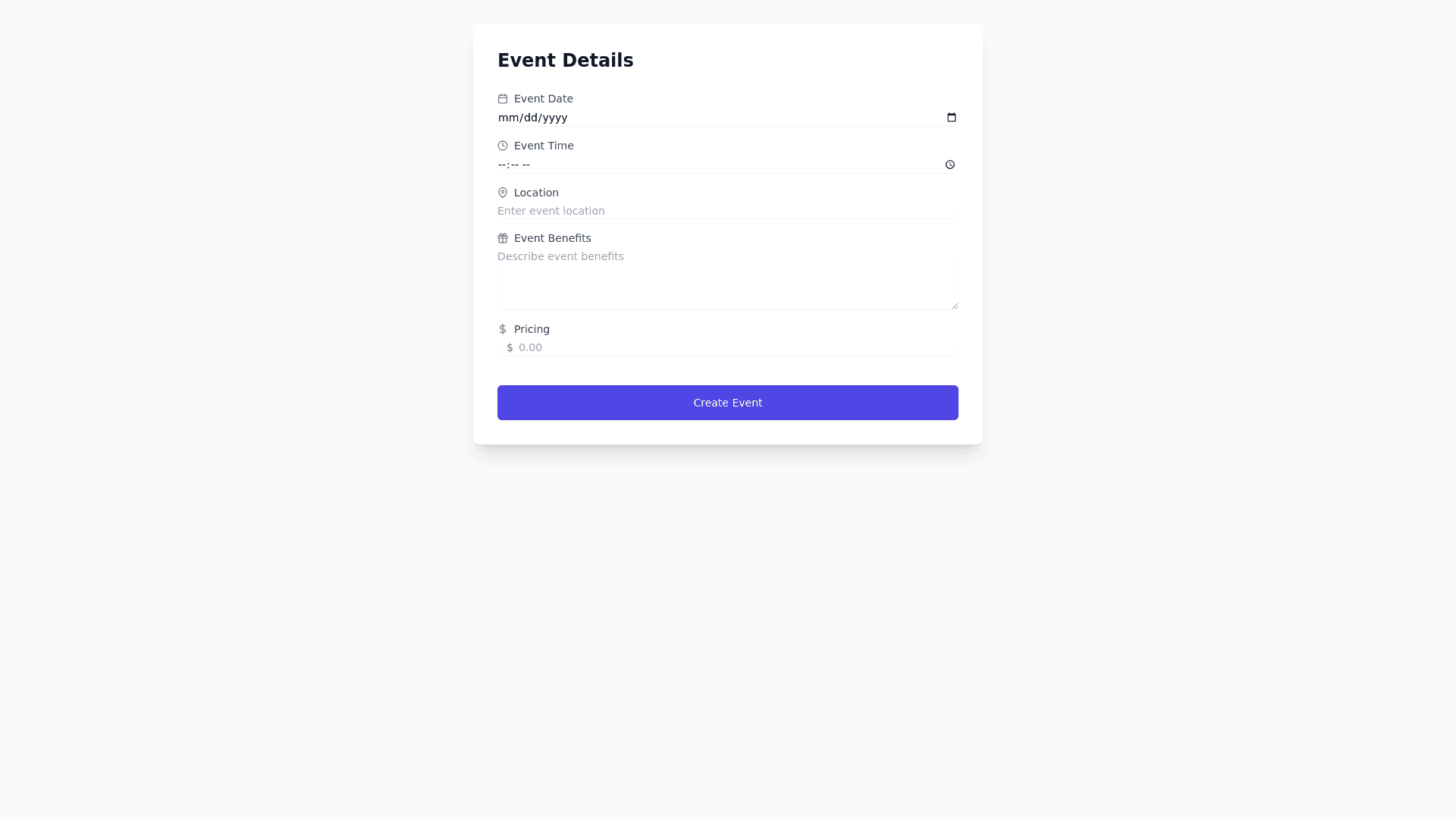Viewport: 1456px width, 819px height.
Task: Click the Describe event benefits textarea
Action: (726, 279)
